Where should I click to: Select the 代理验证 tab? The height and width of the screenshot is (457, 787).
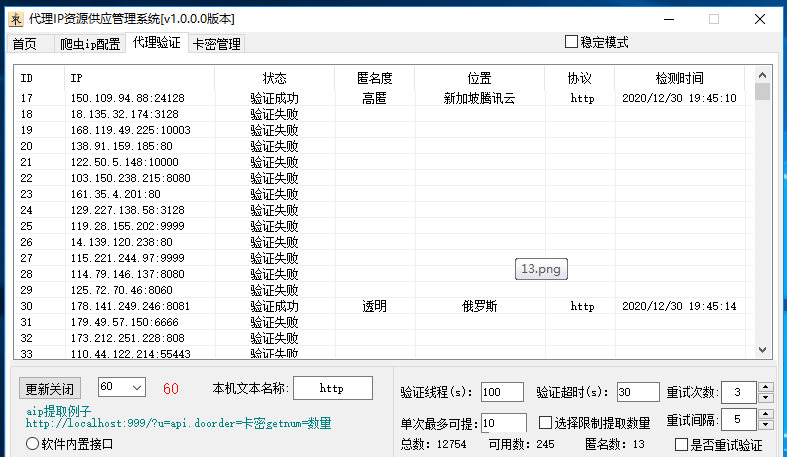tap(157, 43)
